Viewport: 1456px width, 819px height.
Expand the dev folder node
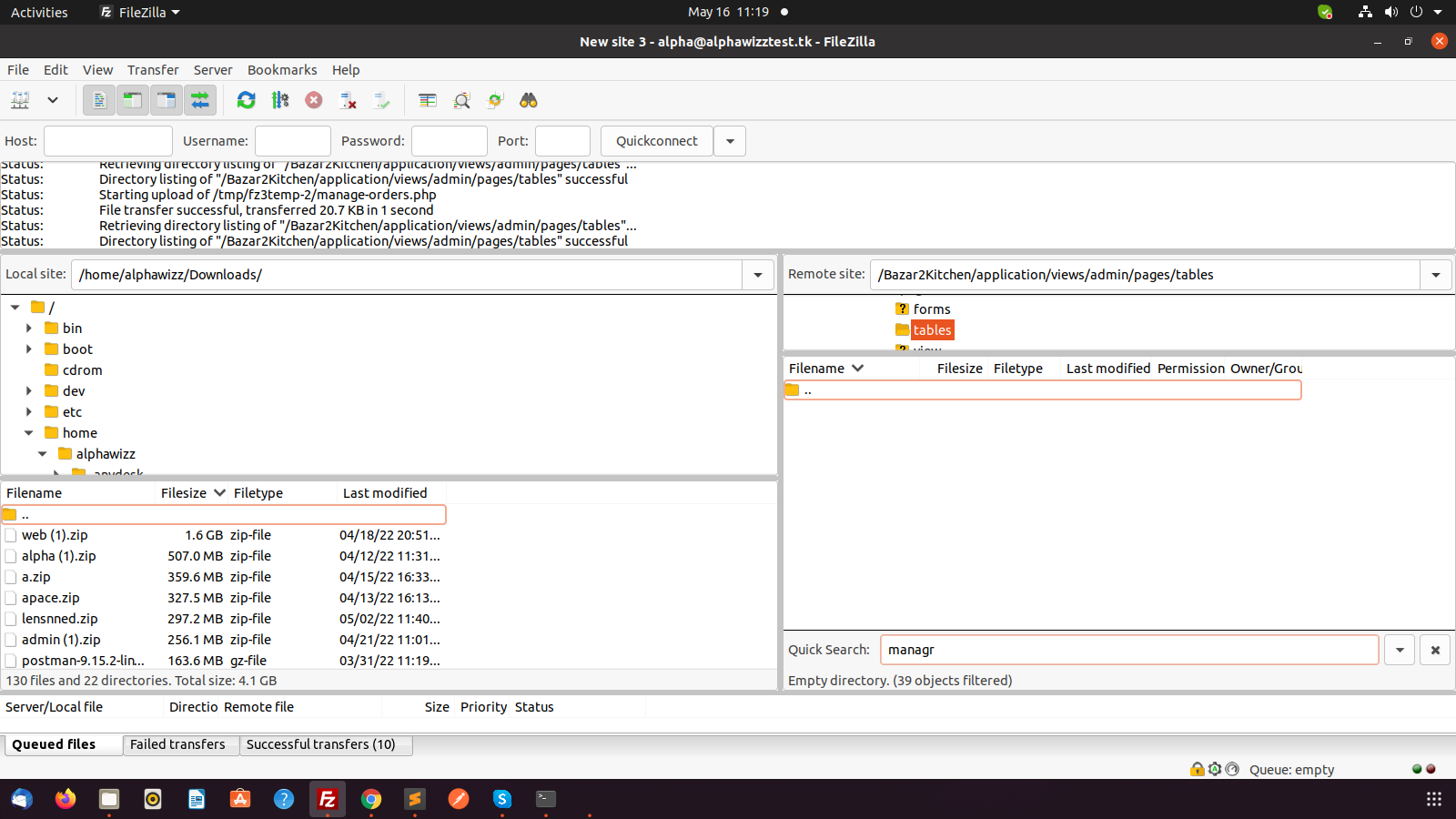[29, 391]
